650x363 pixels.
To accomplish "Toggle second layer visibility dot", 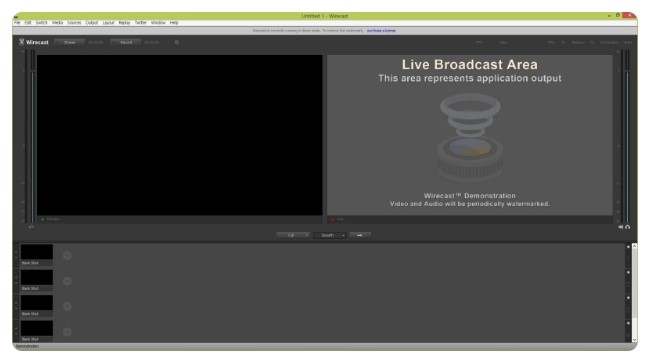I will (x=628, y=273).
